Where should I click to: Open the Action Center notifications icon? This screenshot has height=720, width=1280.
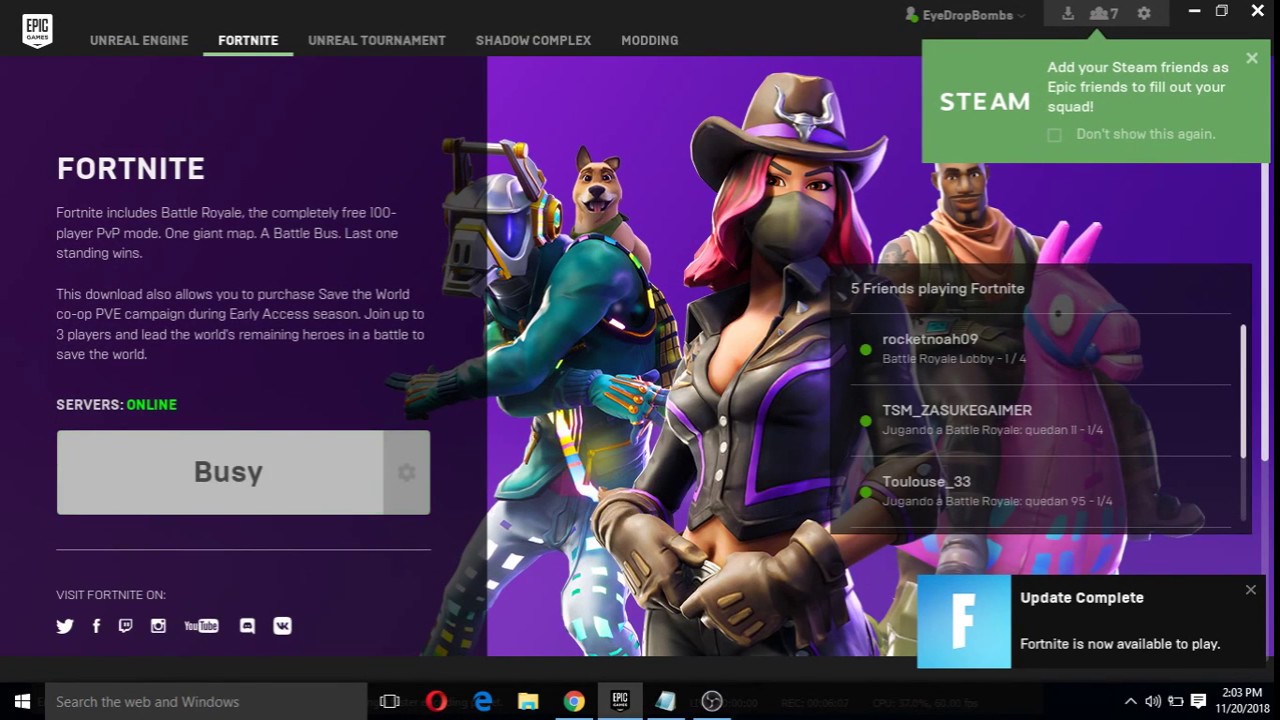(x=1199, y=701)
